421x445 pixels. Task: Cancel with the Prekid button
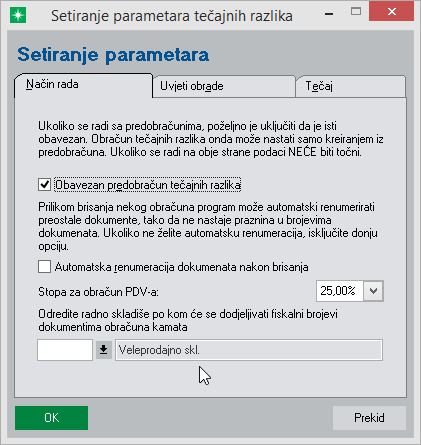coord(369,418)
